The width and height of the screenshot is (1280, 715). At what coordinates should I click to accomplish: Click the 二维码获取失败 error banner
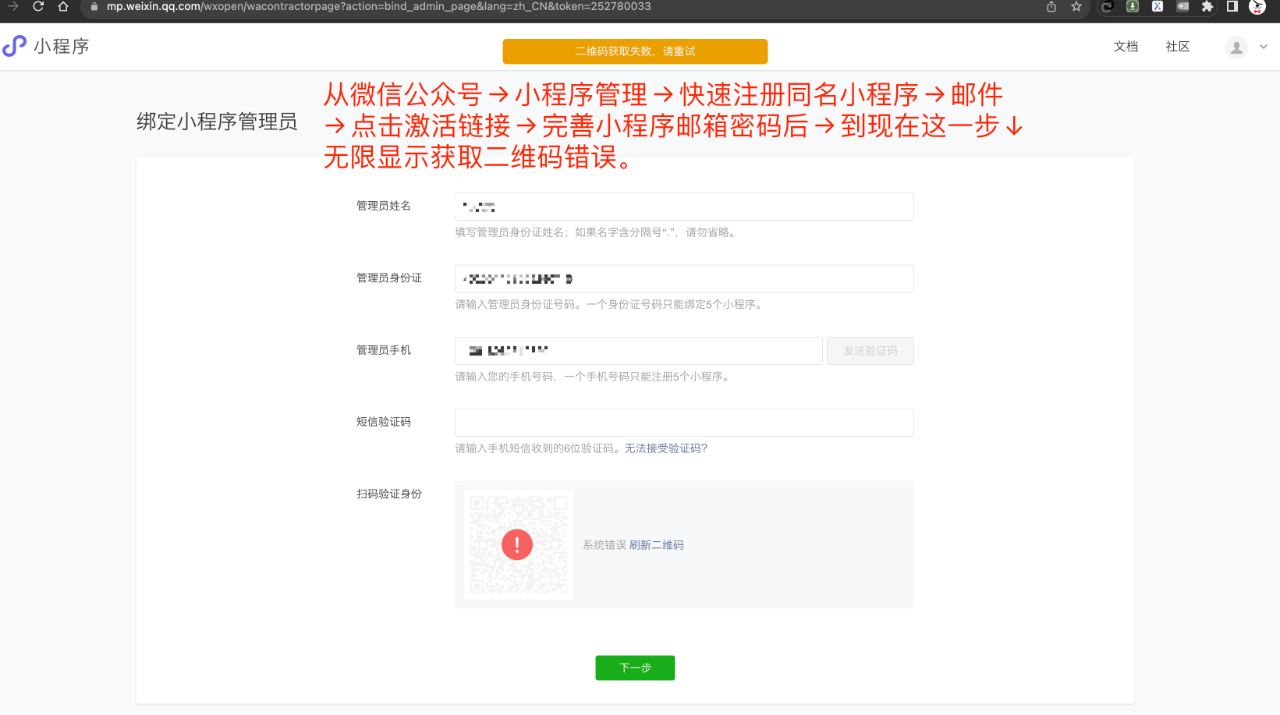tap(635, 51)
